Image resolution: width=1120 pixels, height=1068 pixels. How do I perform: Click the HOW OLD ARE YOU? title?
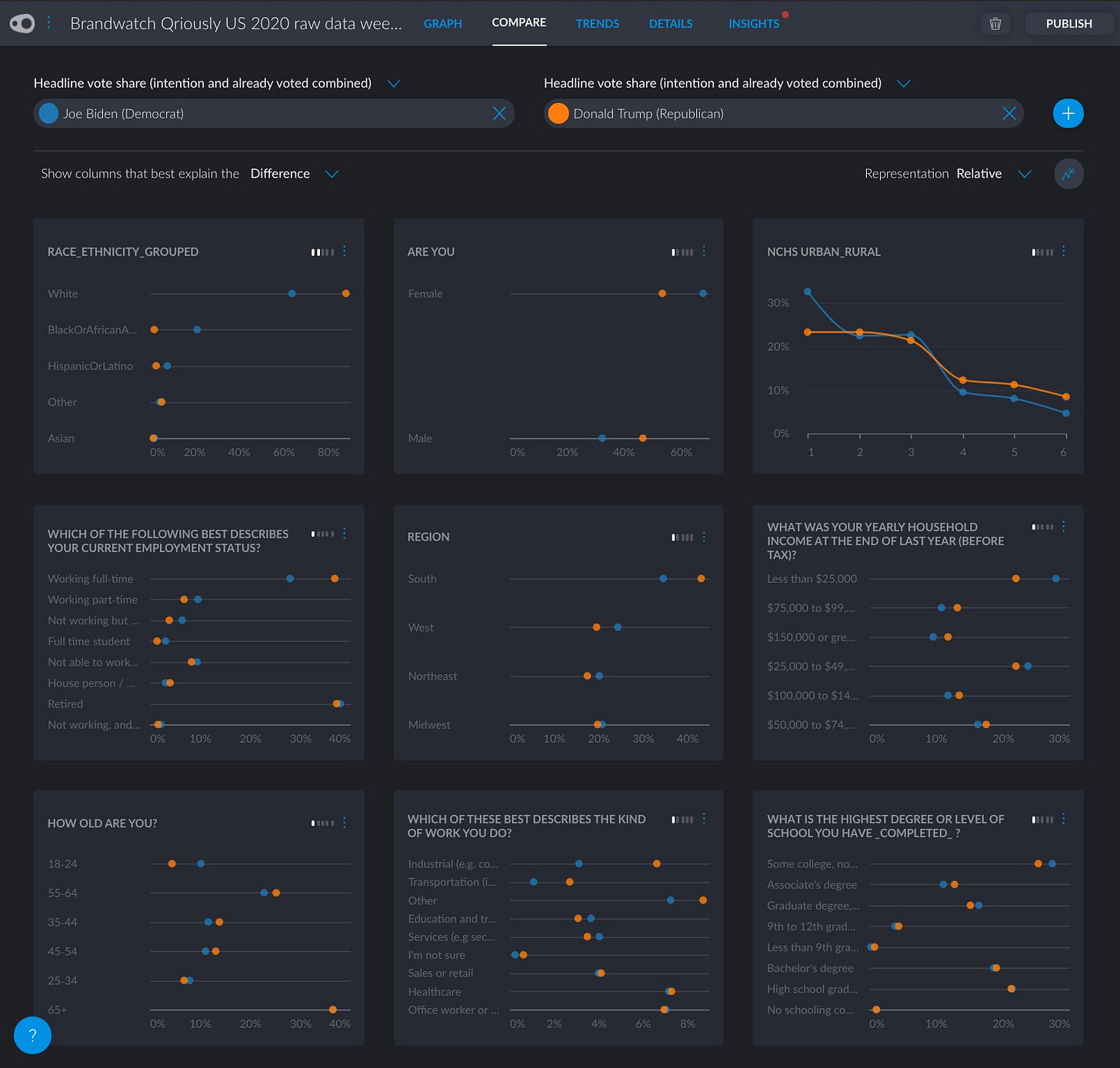102,823
